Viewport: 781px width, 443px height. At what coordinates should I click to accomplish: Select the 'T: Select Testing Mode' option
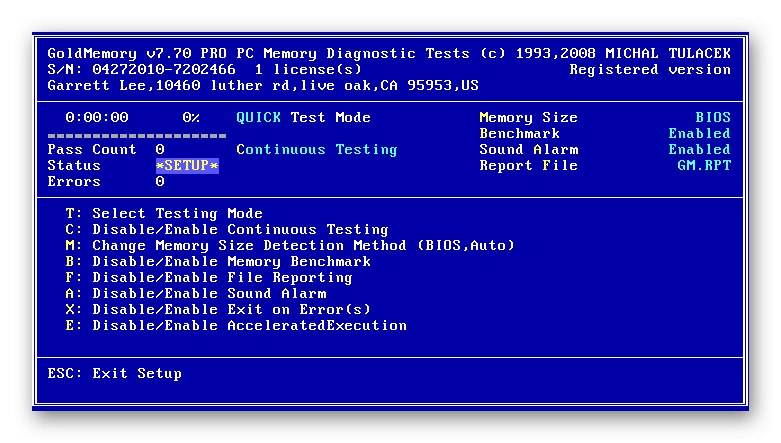click(164, 213)
